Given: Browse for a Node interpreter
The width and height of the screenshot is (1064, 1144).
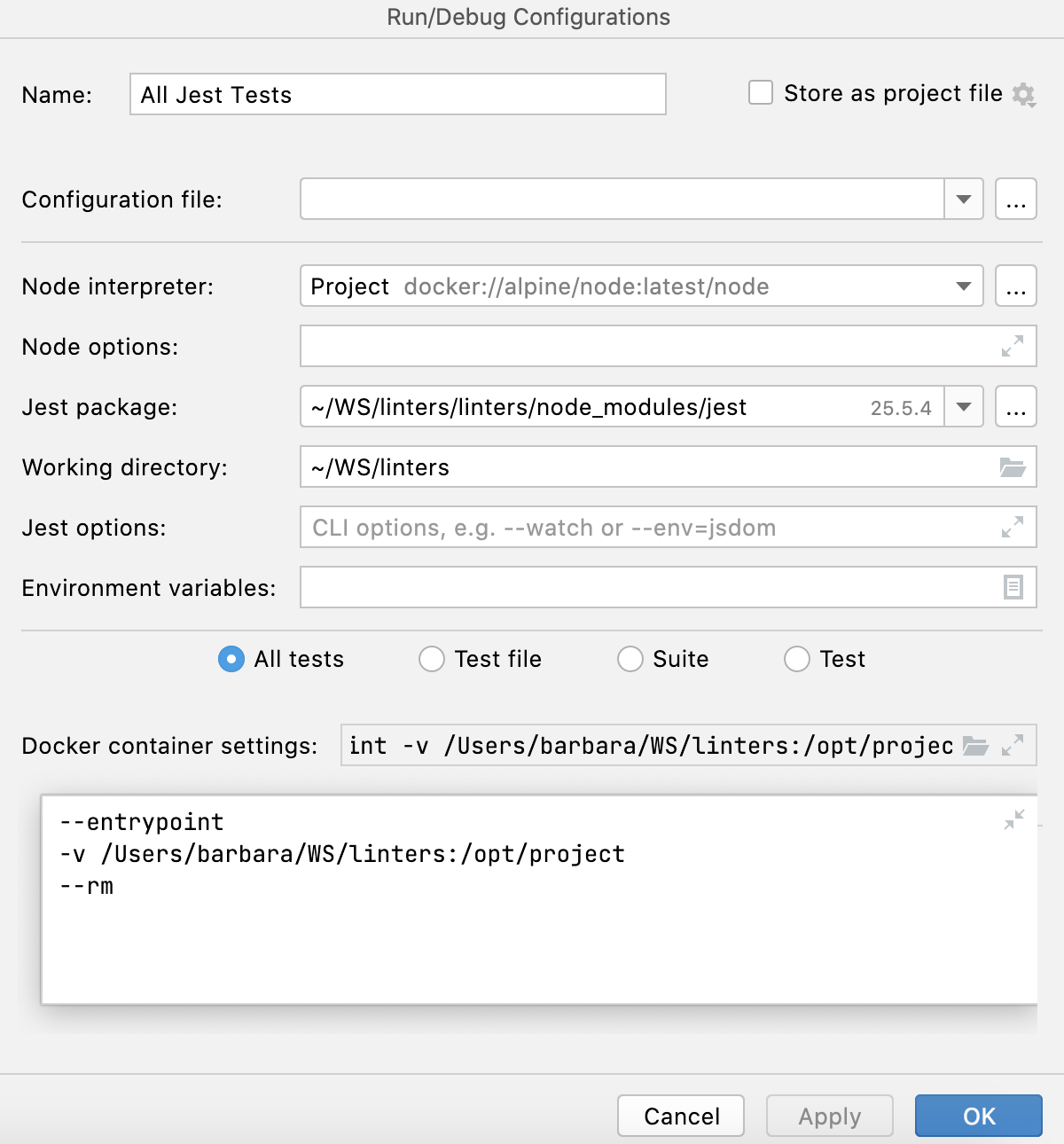Looking at the screenshot, I should (1016, 286).
